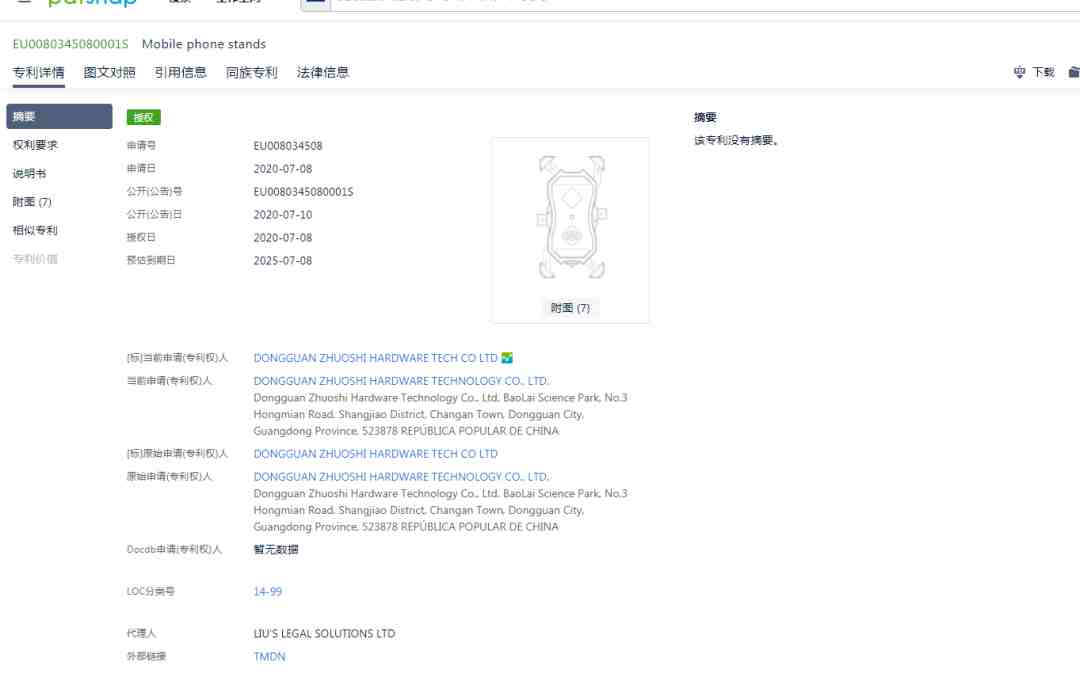
Task: Click the text 该专利没有摘要。
Action: [736, 140]
